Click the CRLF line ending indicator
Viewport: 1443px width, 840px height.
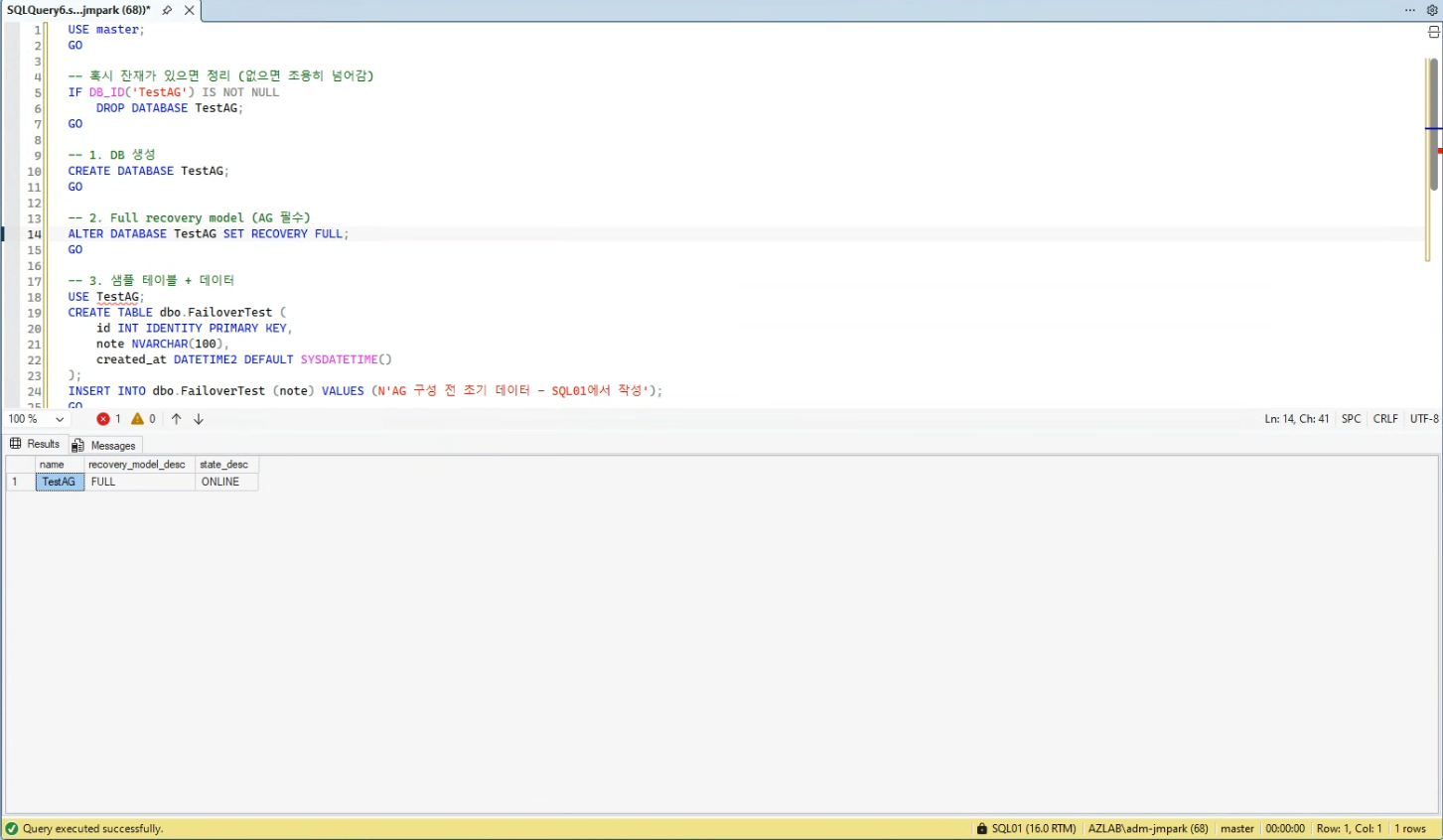(x=1385, y=419)
